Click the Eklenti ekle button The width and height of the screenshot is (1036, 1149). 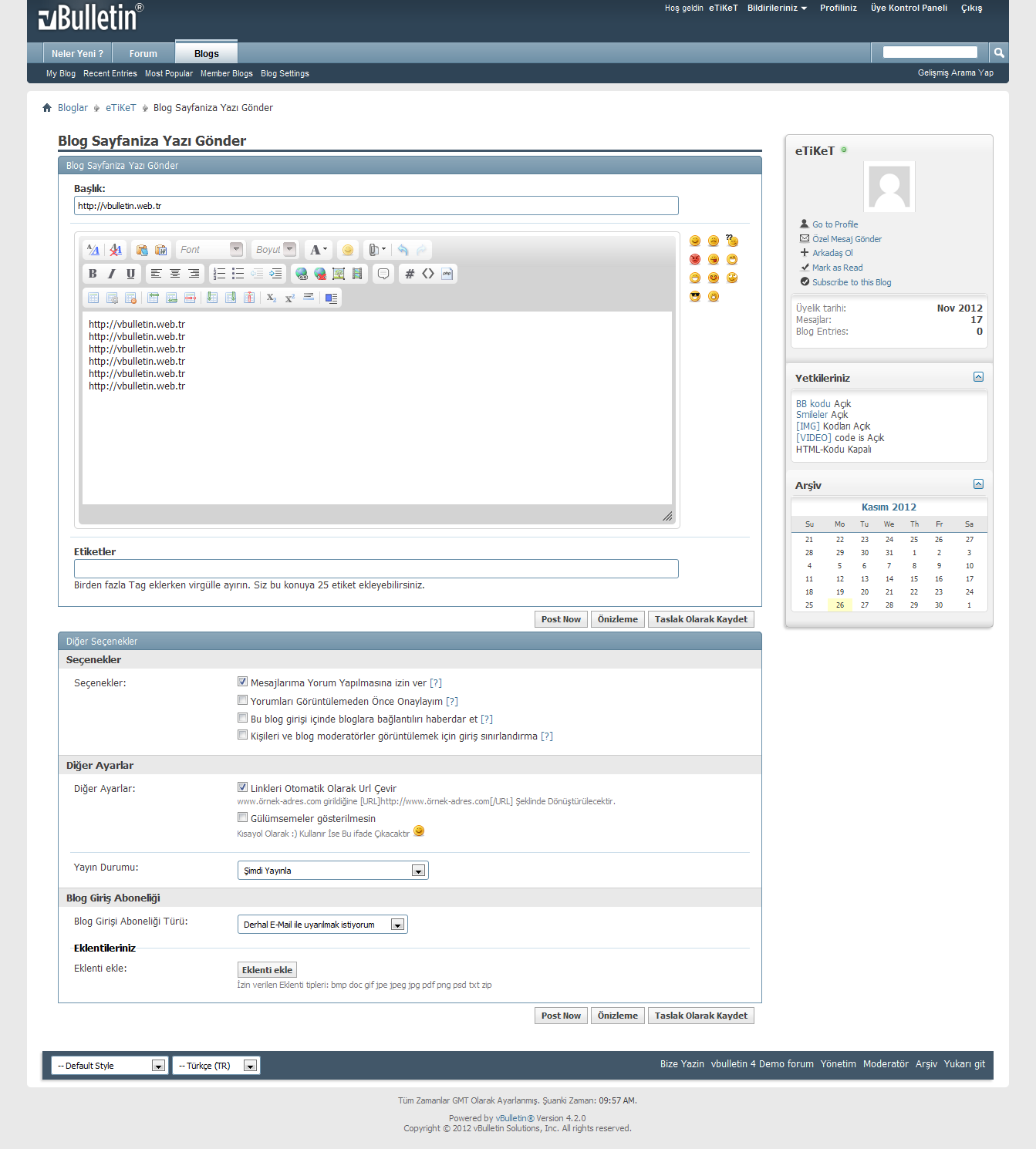tap(267, 970)
